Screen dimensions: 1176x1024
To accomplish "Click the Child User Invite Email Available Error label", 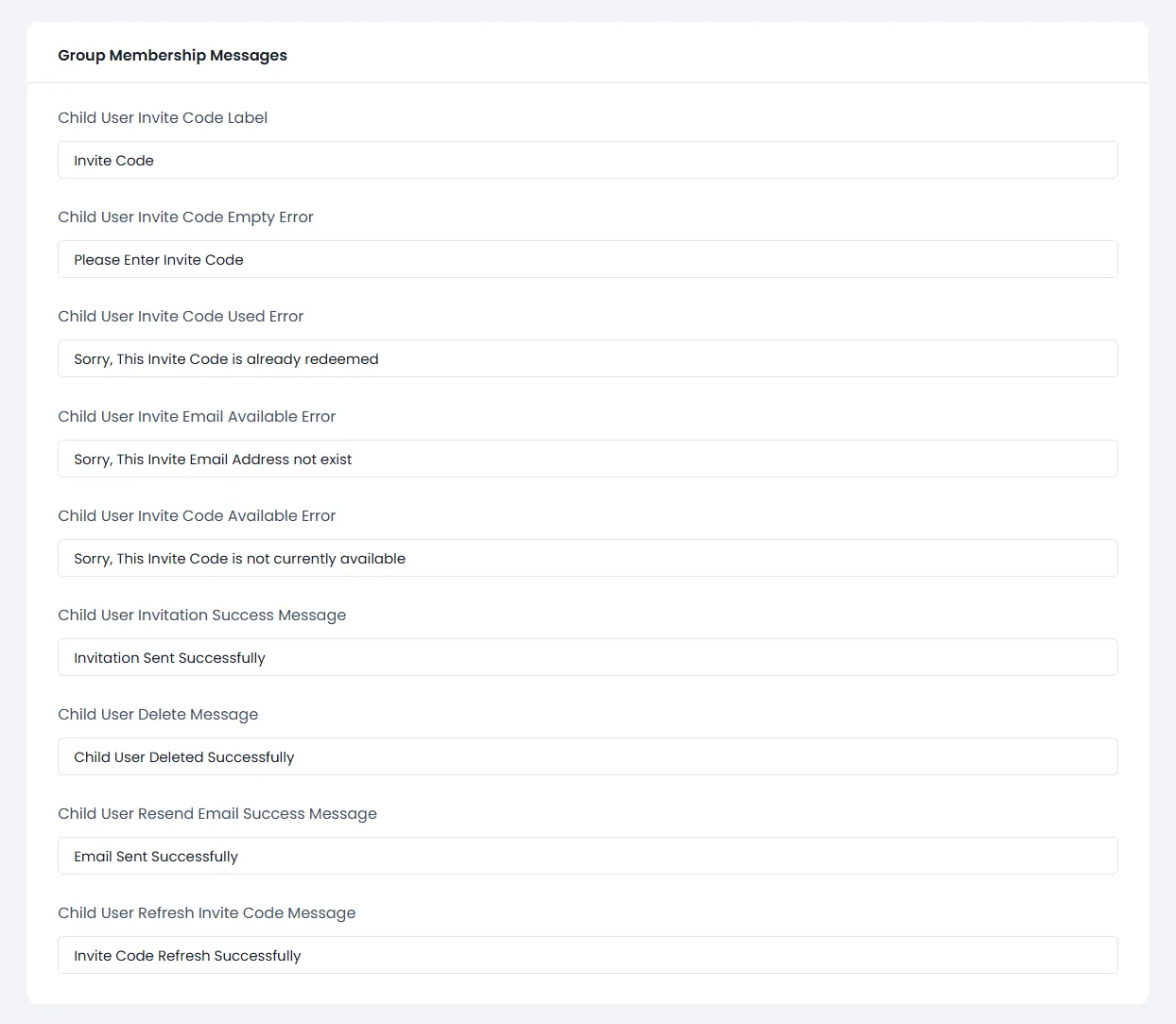I will [197, 416].
